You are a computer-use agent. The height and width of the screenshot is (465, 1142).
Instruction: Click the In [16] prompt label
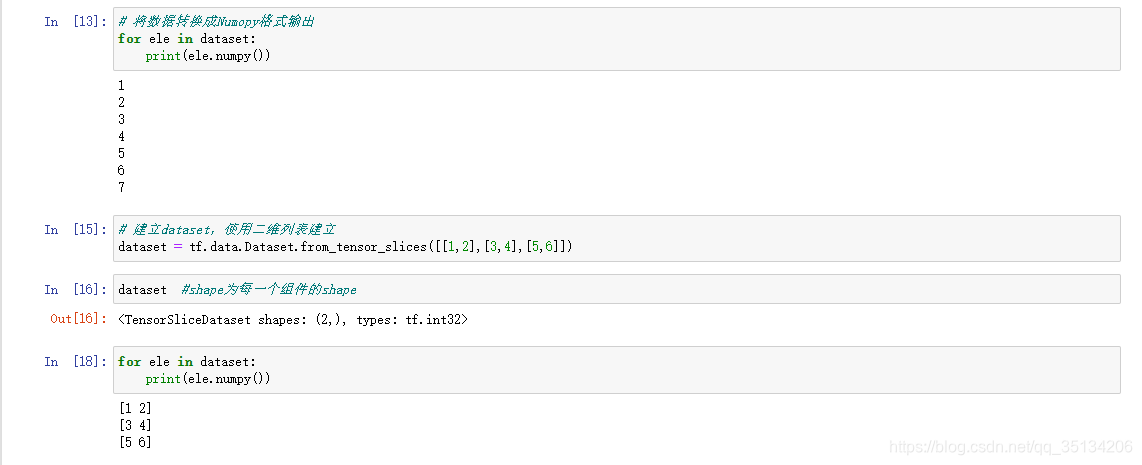point(76,289)
